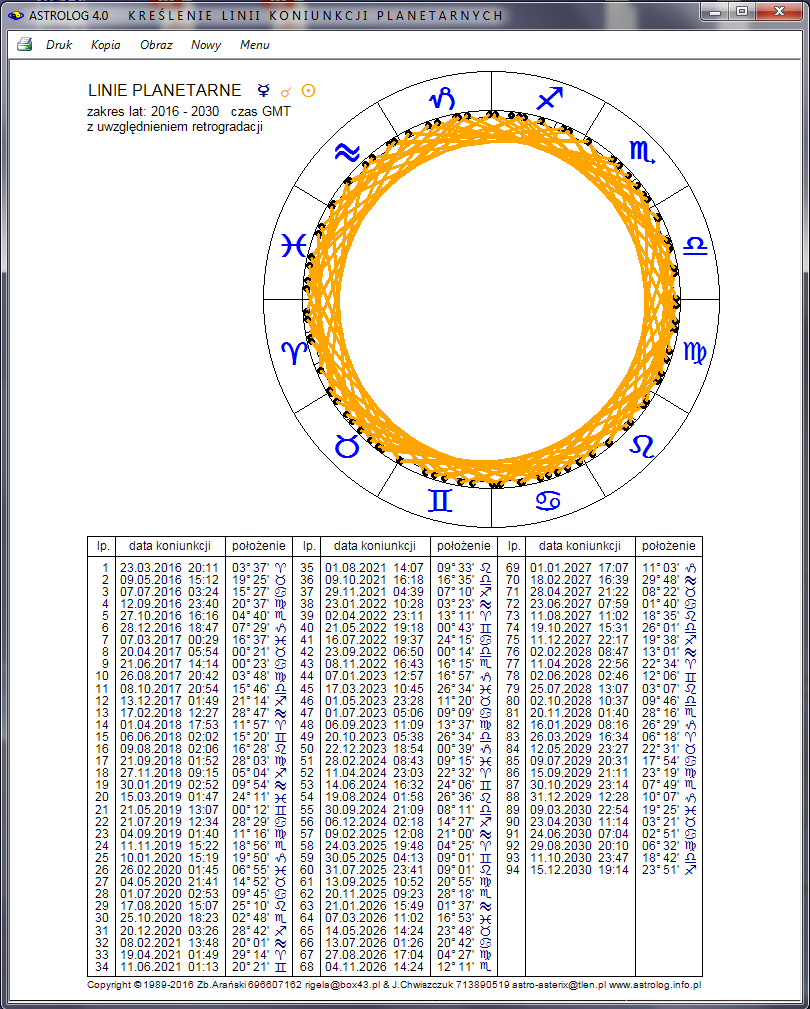Select conjunction date 23.03.2016 20:11
810x1009 pixels.
point(169,568)
